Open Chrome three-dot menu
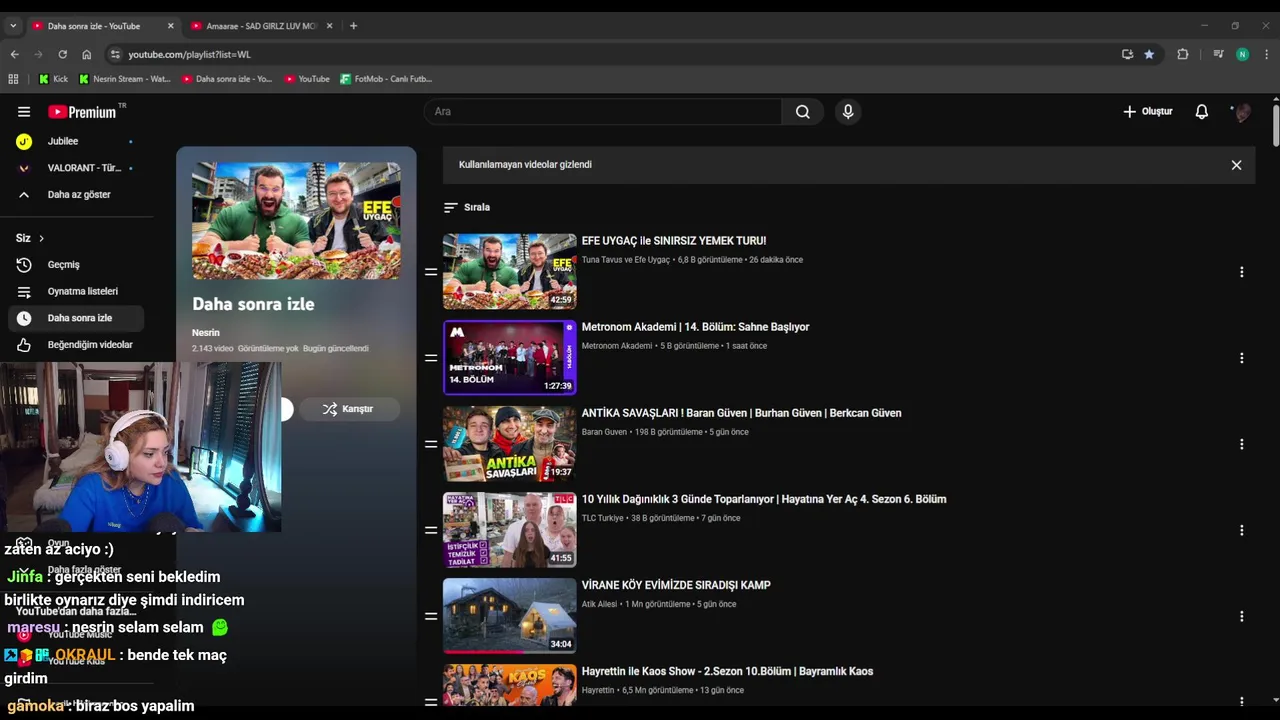 1267,54
